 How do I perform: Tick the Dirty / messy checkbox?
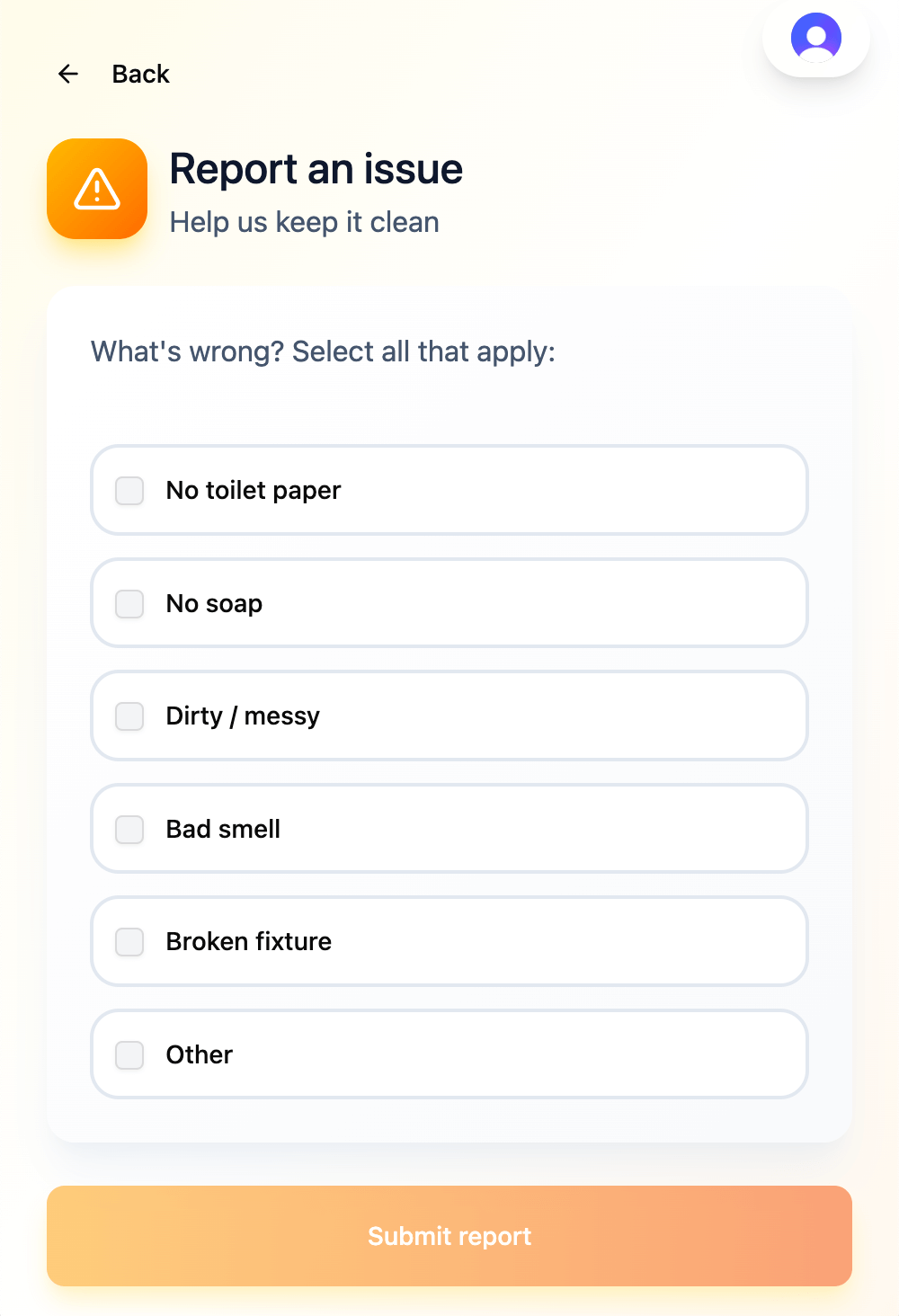[129, 716]
